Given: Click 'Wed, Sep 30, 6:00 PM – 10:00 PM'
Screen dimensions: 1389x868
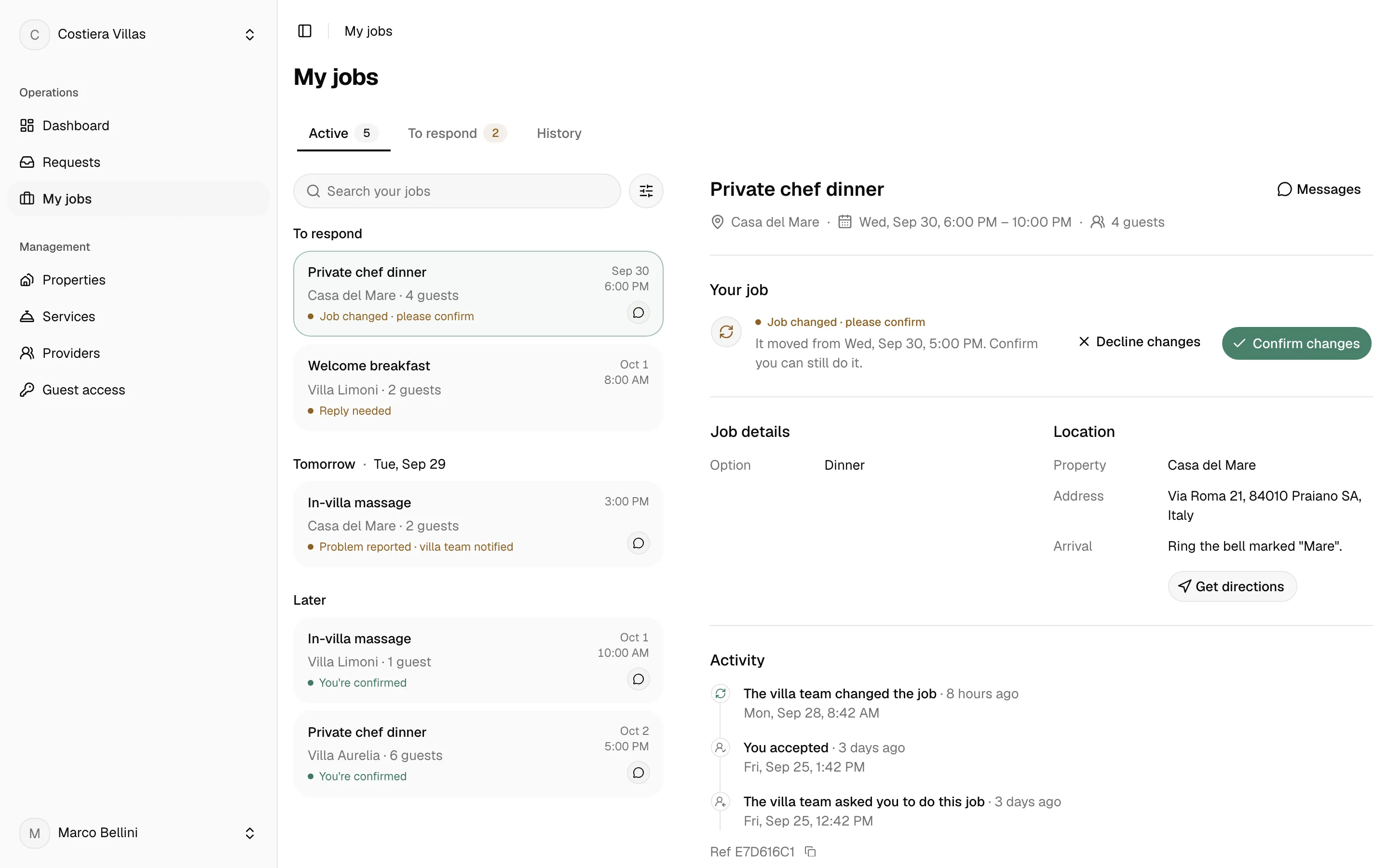Looking at the screenshot, I should tap(965, 222).
